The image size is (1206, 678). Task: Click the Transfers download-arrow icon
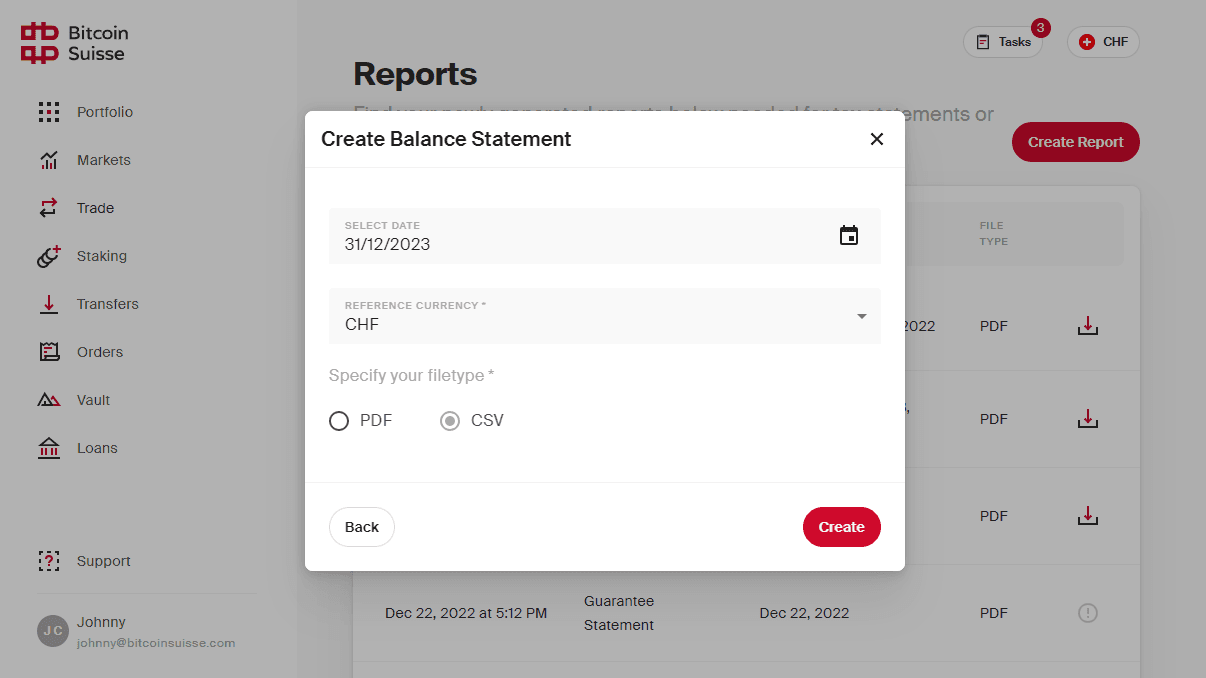click(x=49, y=304)
